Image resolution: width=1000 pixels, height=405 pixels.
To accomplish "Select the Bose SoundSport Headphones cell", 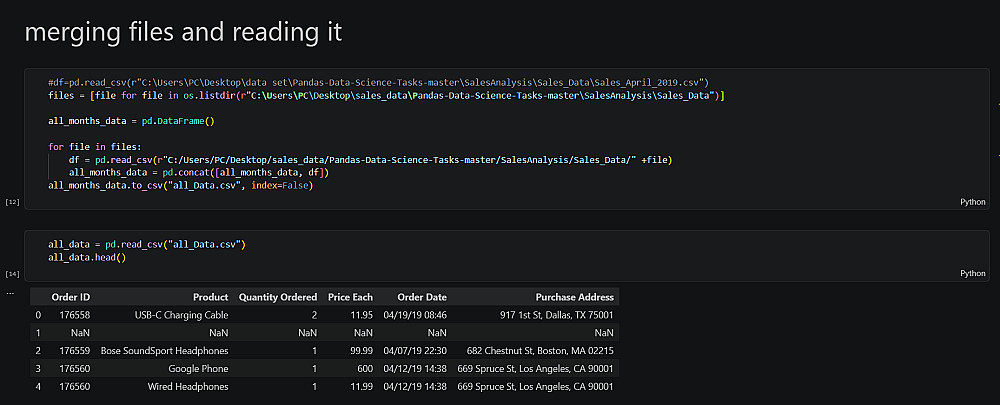I will (164, 351).
